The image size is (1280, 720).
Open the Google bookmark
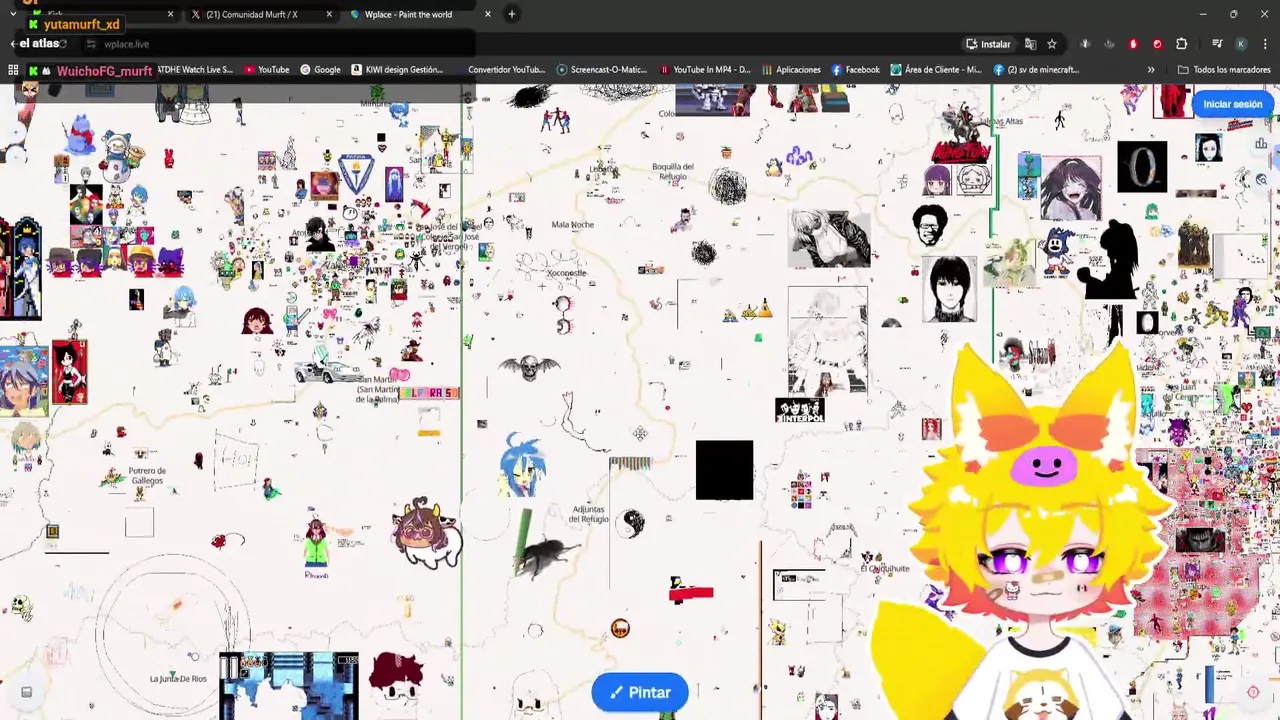(x=320, y=70)
